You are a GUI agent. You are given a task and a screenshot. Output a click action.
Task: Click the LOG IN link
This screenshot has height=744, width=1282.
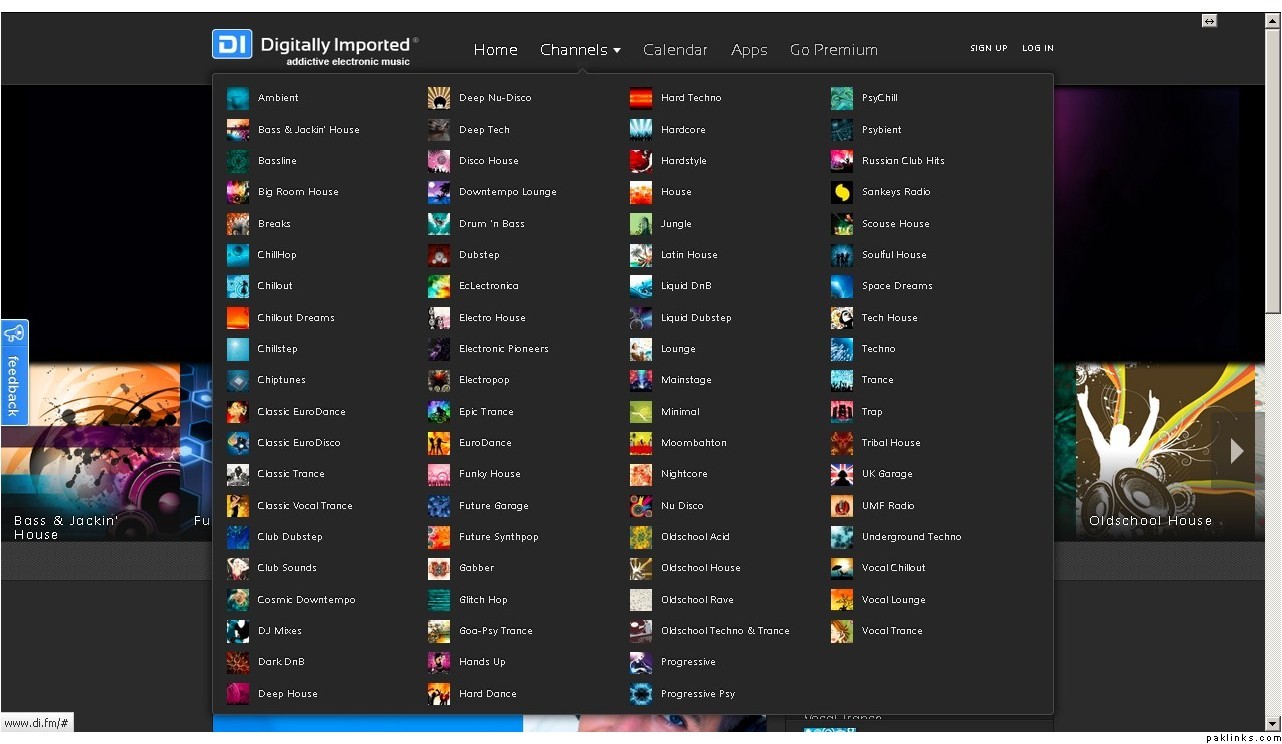point(1037,48)
